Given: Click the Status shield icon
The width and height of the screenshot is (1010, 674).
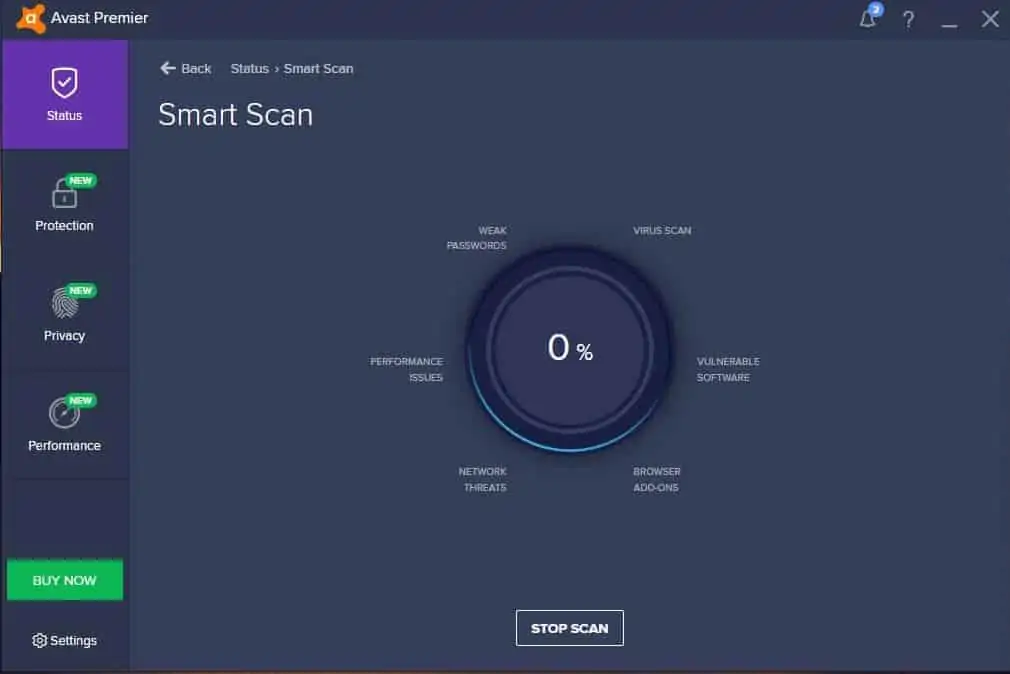Looking at the screenshot, I should coord(64,83).
